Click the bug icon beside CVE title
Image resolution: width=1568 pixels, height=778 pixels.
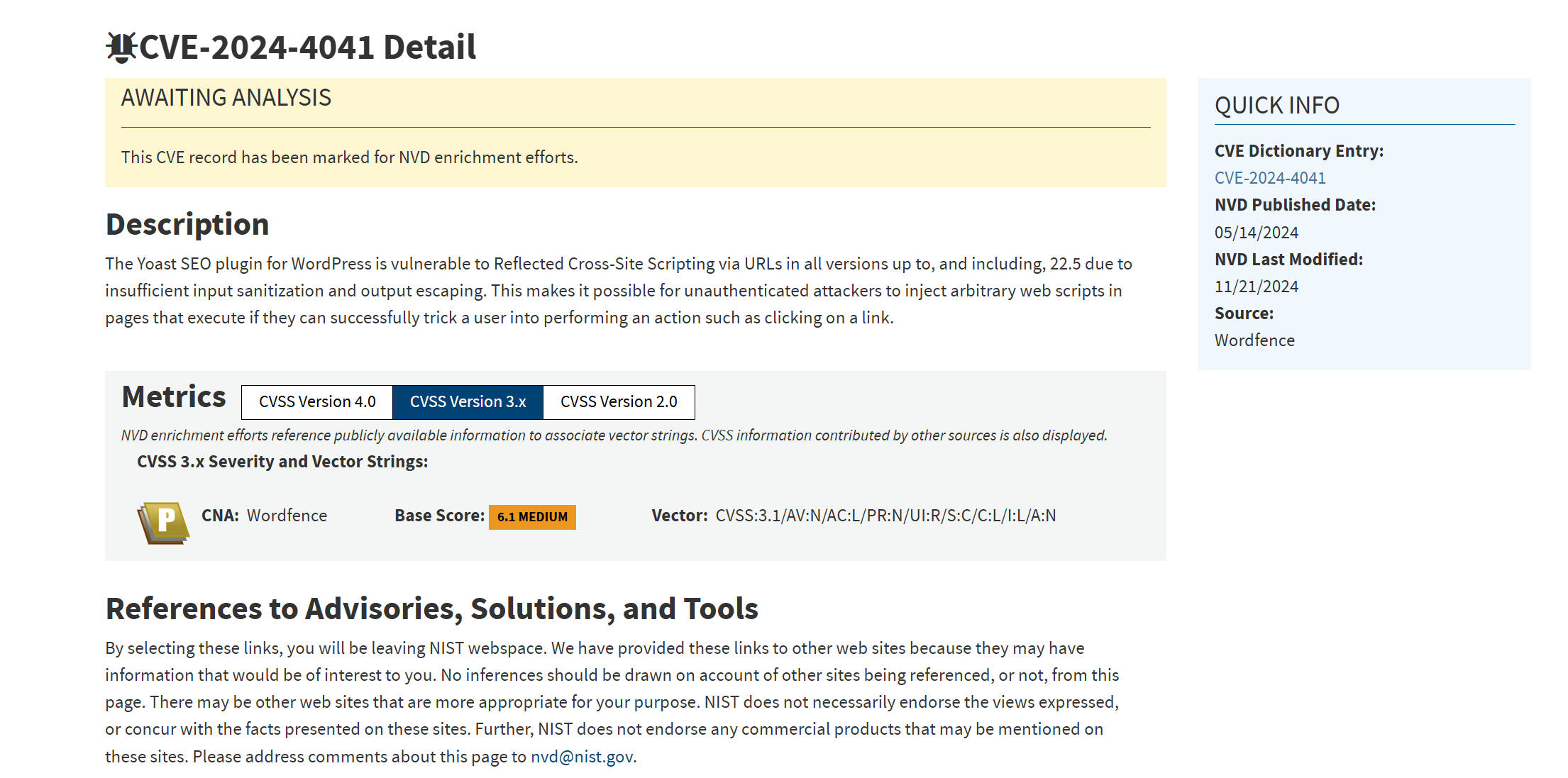click(x=121, y=48)
